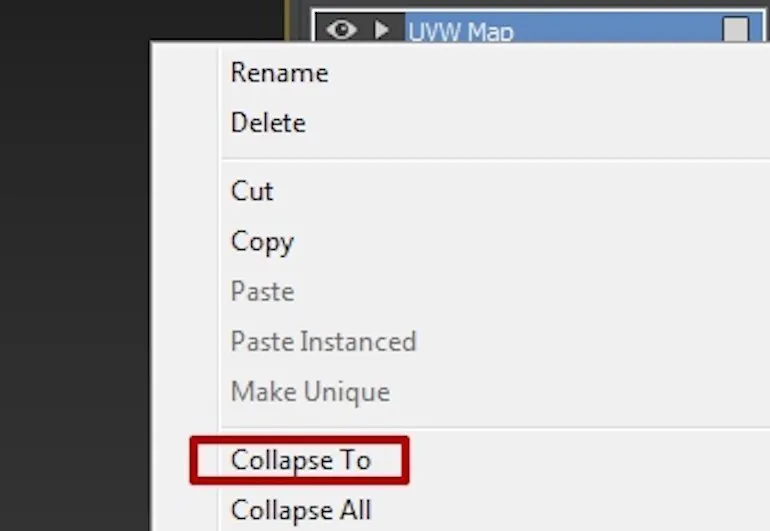Screen dimensions: 770x531
Task: Choose Collapse All from the menu
Action: (301, 510)
